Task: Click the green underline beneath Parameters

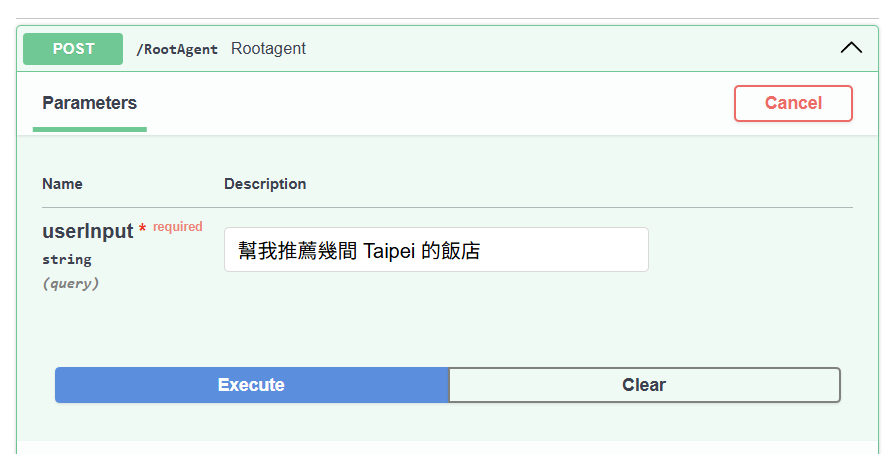Action: (x=89, y=129)
